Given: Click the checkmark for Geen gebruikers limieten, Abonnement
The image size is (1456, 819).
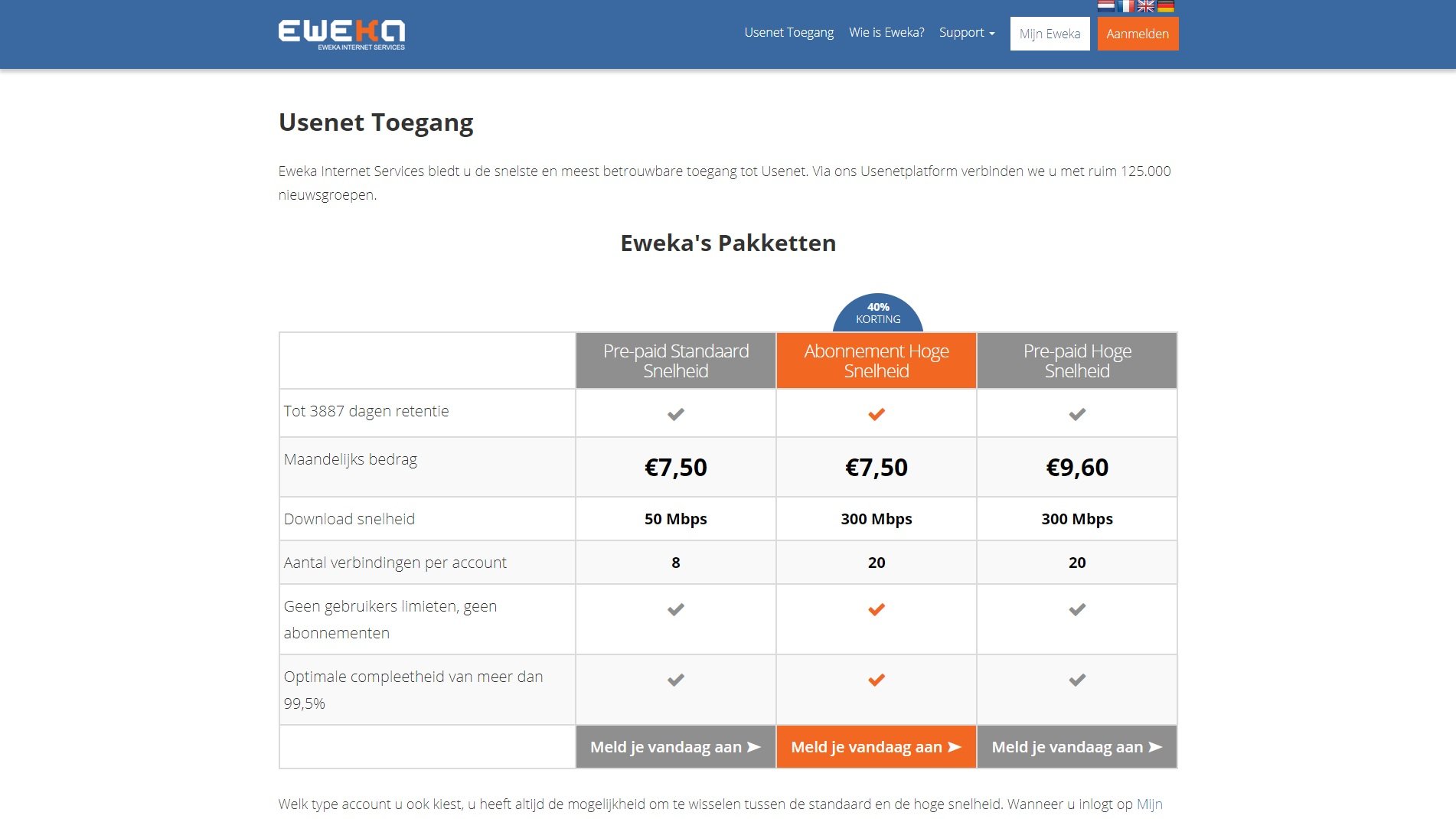Looking at the screenshot, I should [876, 610].
